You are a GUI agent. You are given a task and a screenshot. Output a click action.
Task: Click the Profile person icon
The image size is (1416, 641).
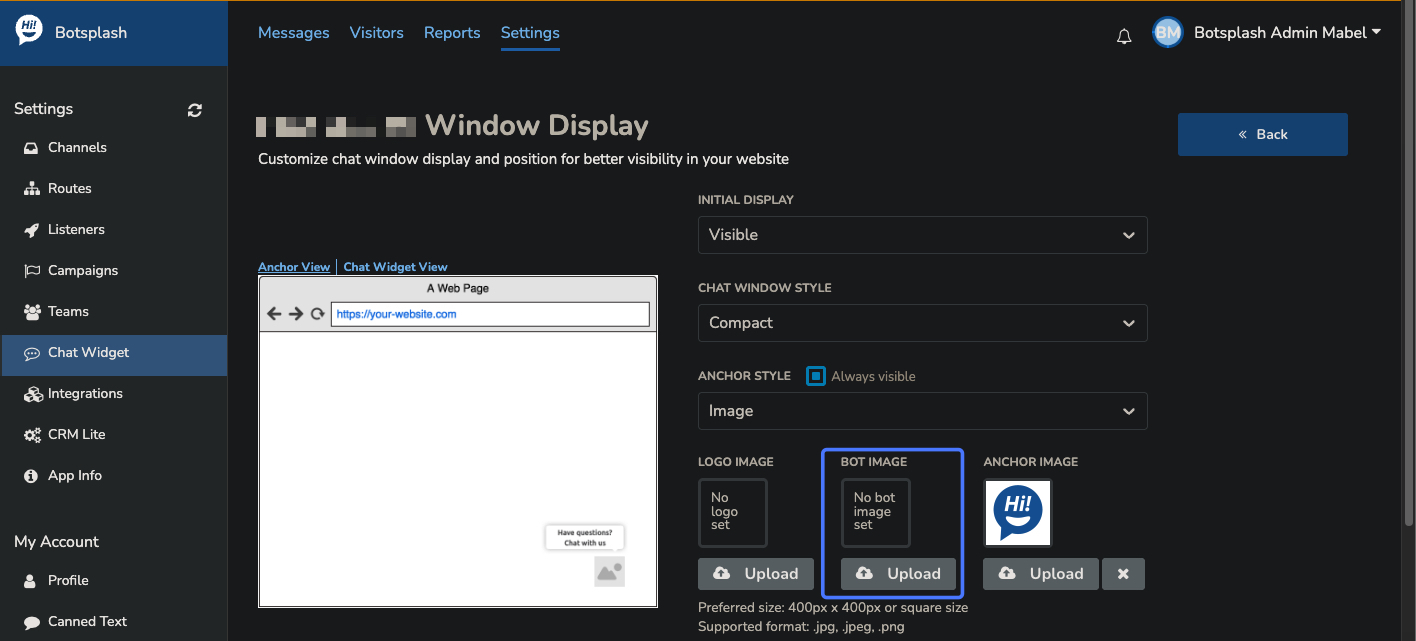31,581
